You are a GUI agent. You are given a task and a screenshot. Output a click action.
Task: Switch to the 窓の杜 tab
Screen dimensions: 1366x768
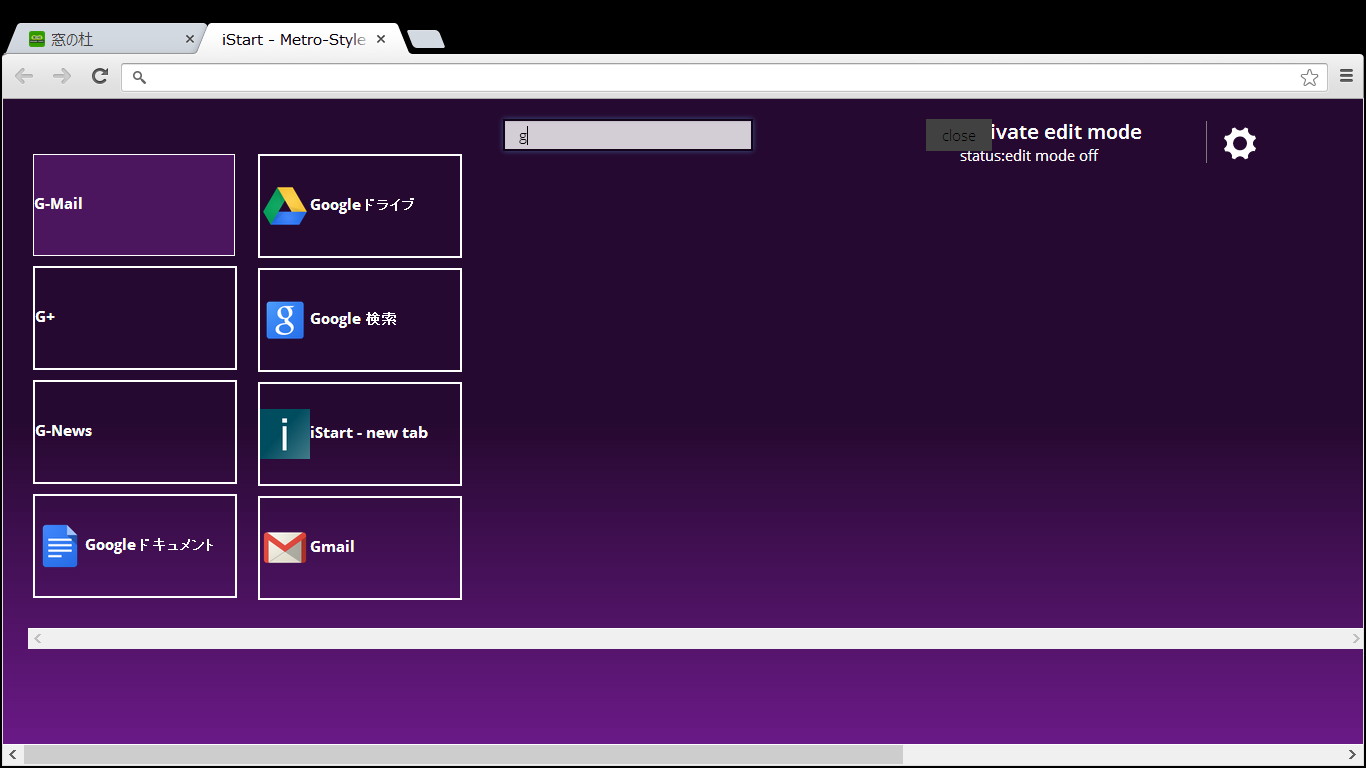coord(105,39)
